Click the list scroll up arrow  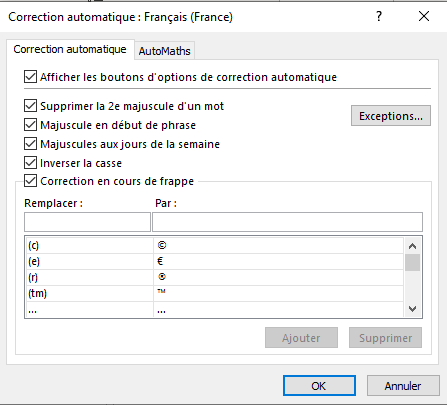tap(412, 246)
